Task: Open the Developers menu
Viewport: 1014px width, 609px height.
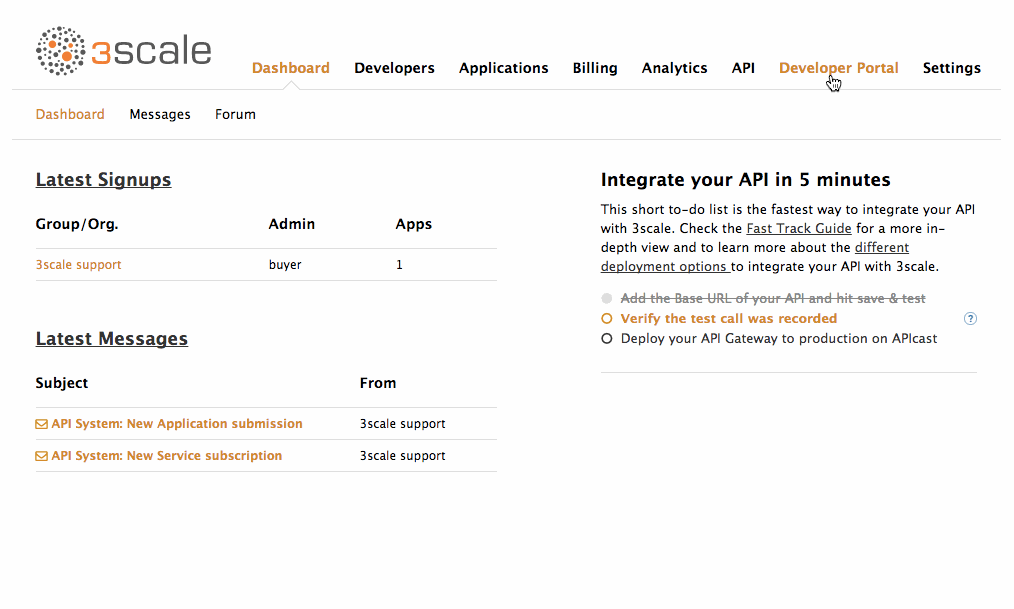Action: tap(394, 68)
